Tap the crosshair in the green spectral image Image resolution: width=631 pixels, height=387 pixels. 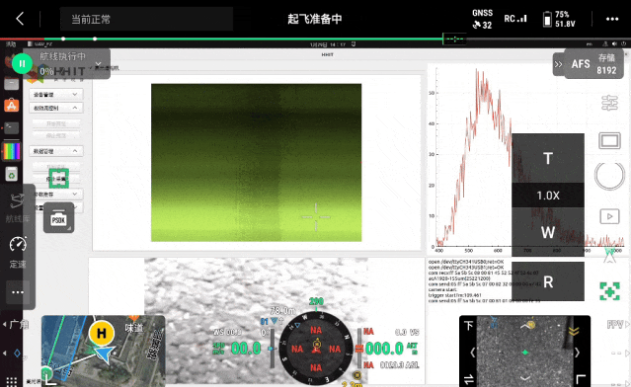pos(316,217)
